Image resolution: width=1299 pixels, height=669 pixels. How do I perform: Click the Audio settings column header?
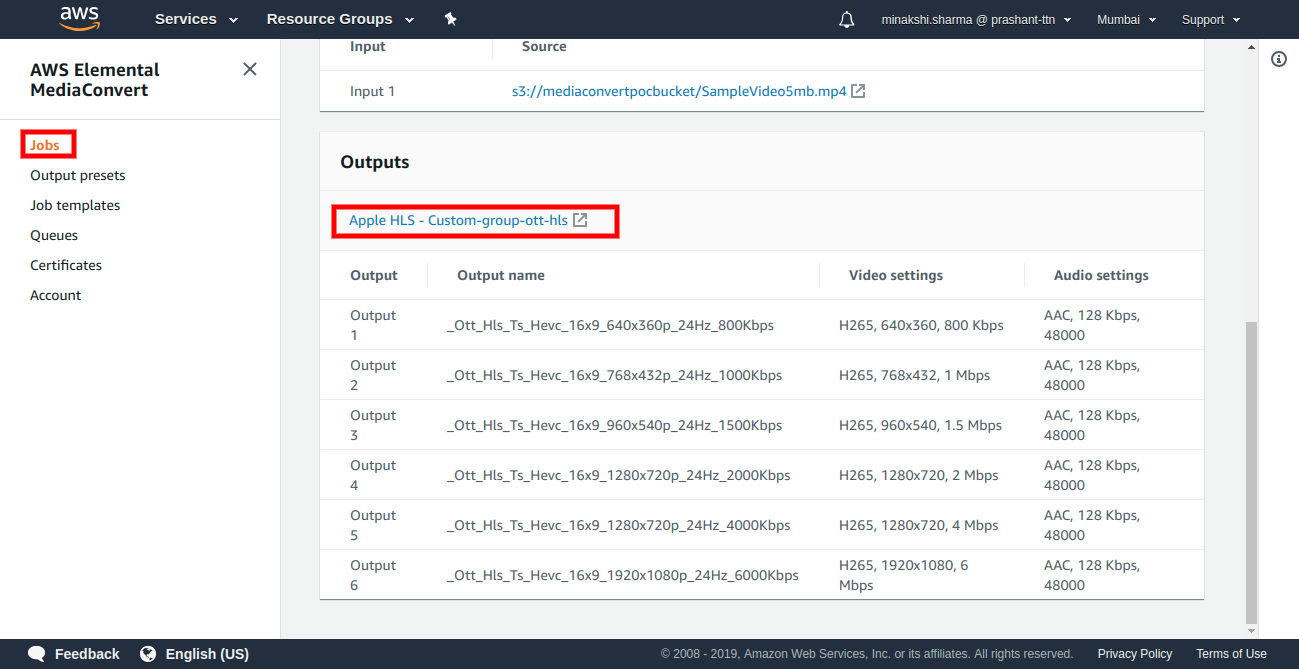point(1101,275)
